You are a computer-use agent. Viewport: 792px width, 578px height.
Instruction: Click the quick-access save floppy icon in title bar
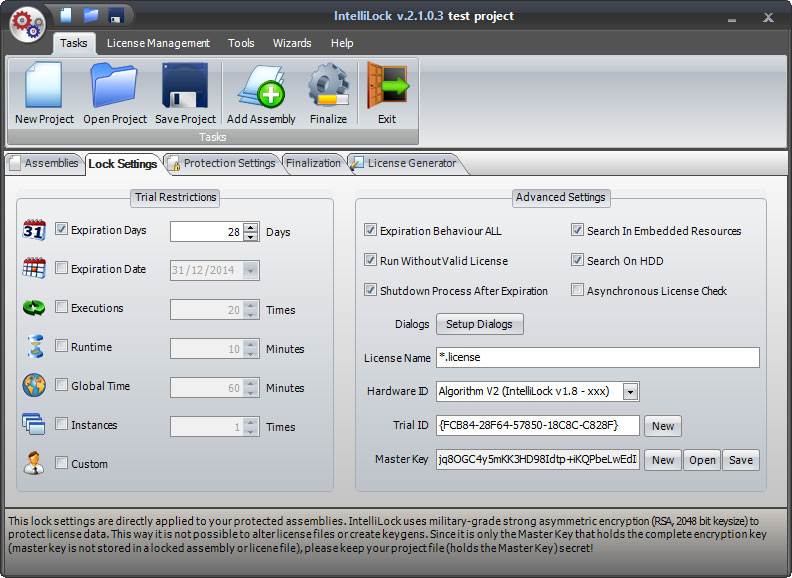tap(116, 15)
